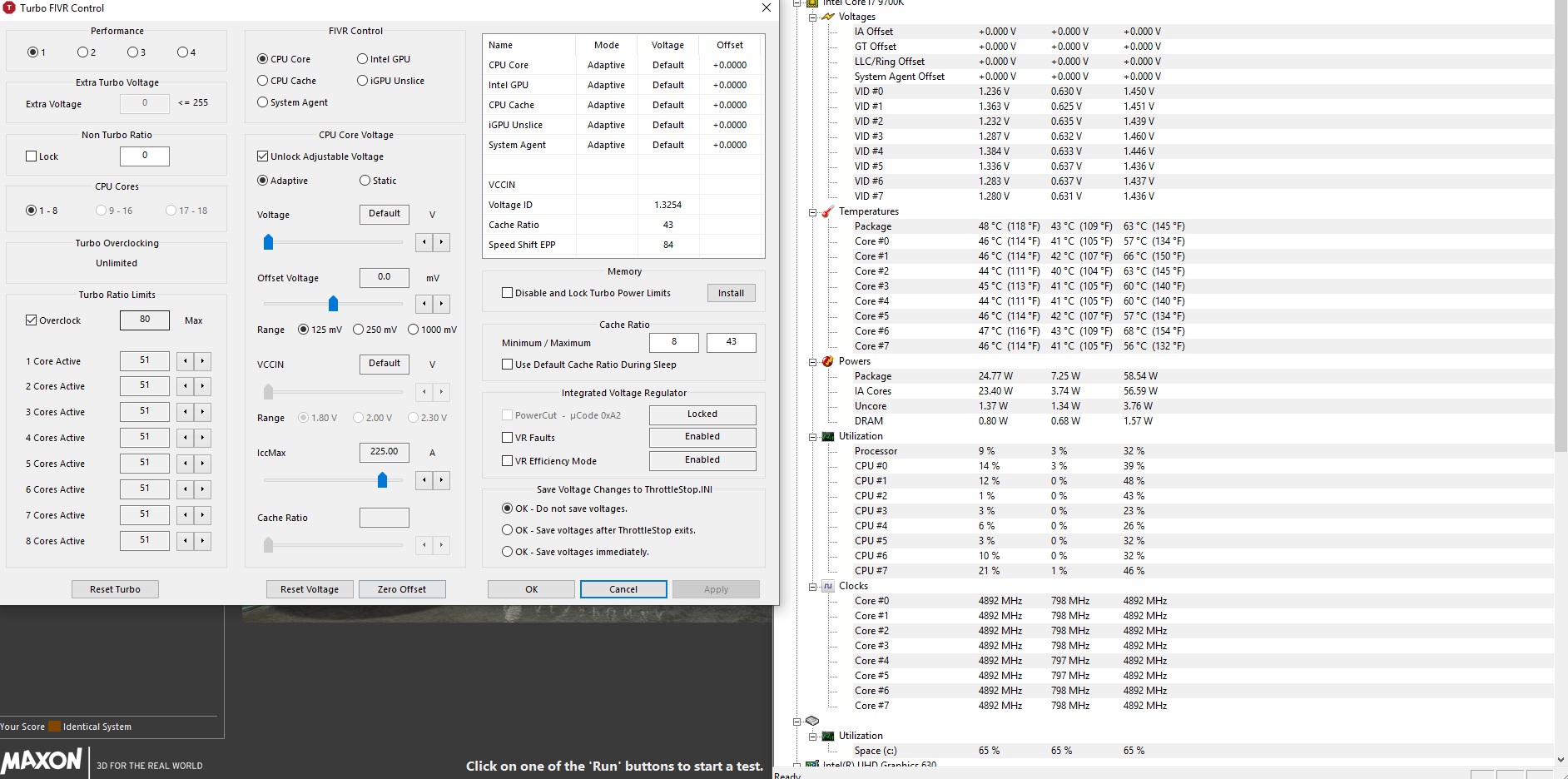Decrease Offset Voltage with left arrow
The width and height of the screenshot is (1568, 779).
[x=425, y=304]
